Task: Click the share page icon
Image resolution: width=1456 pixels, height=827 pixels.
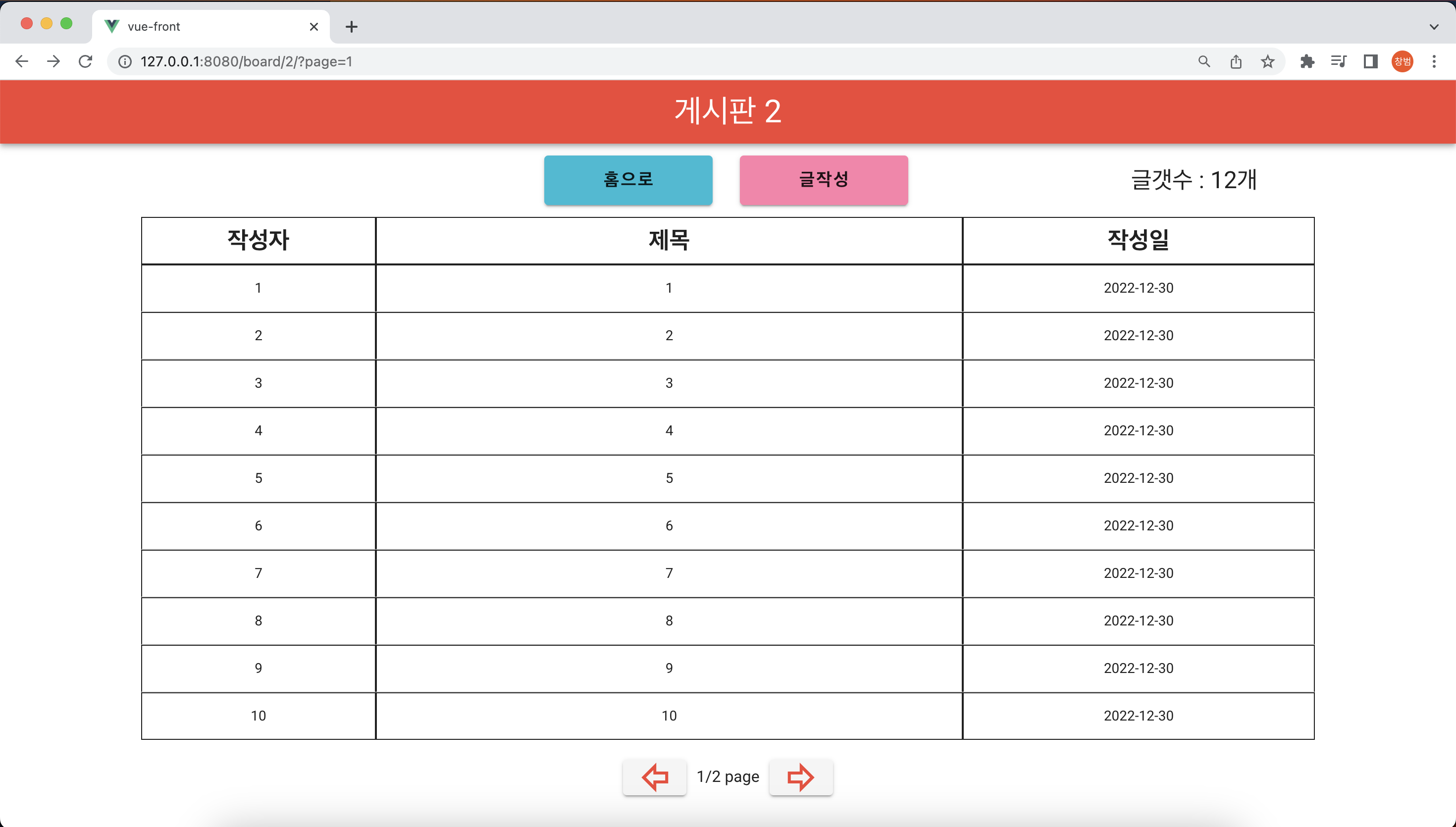Action: 1236,61
